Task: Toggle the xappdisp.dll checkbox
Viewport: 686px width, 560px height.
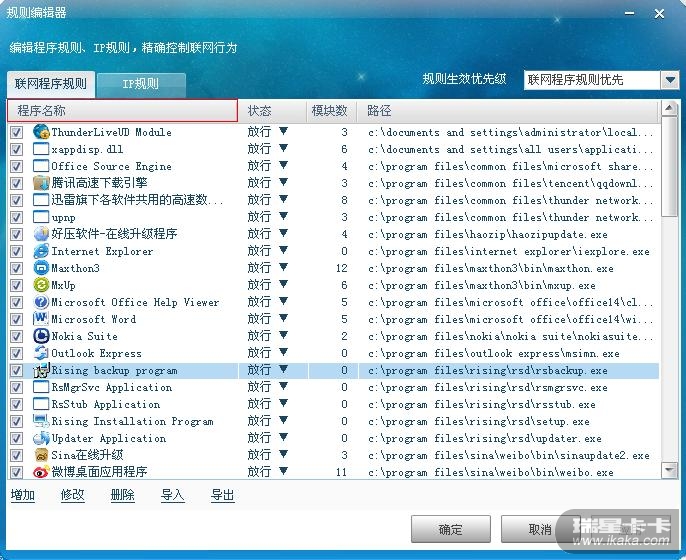Action: pyautogui.click(x=17, y=149)
